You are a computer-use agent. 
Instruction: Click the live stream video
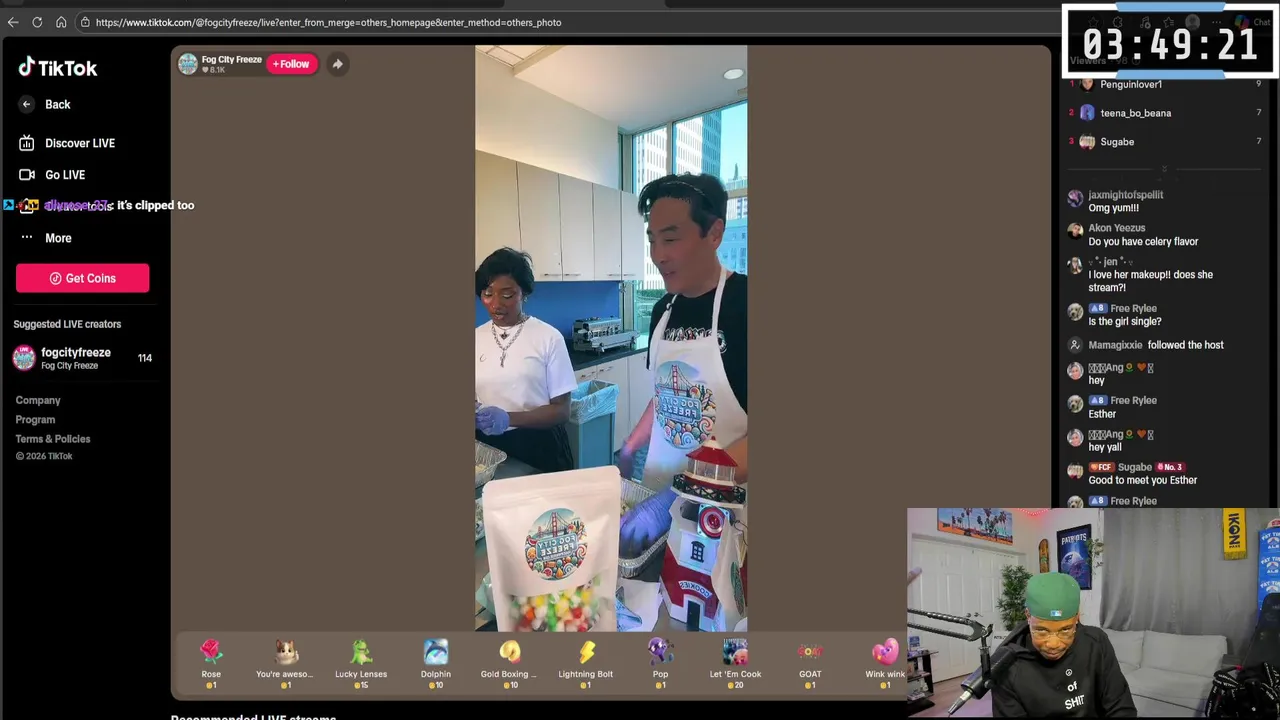(611, 338)
